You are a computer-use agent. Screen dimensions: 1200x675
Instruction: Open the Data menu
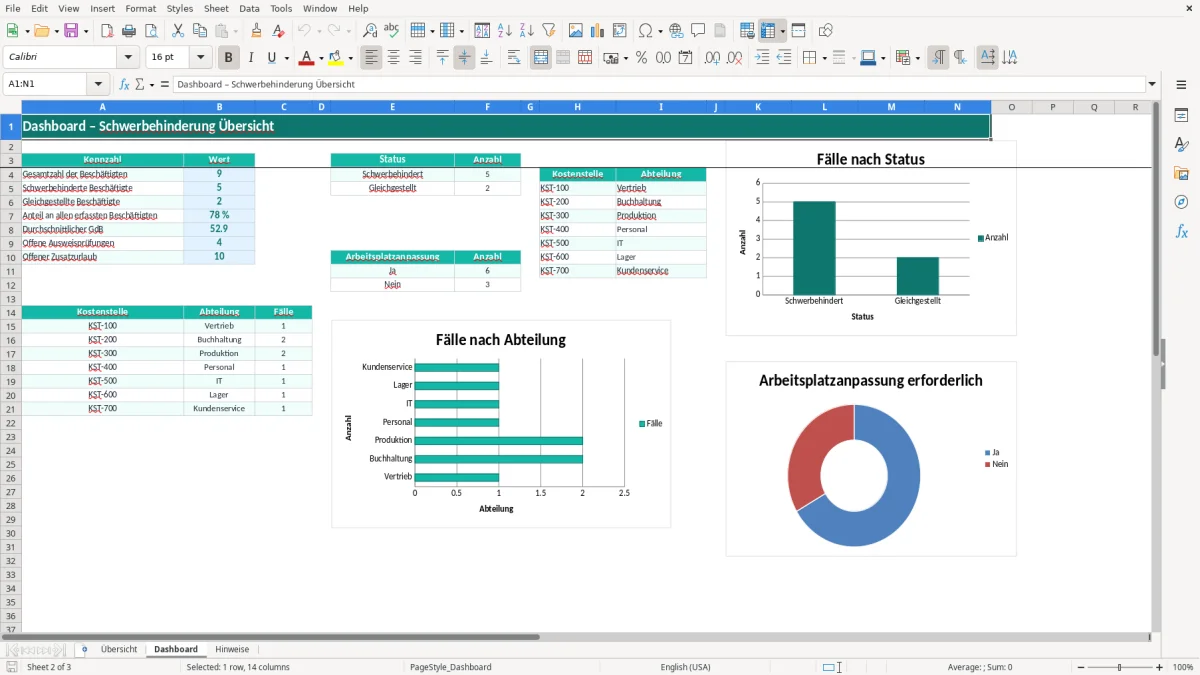(249, 8)
